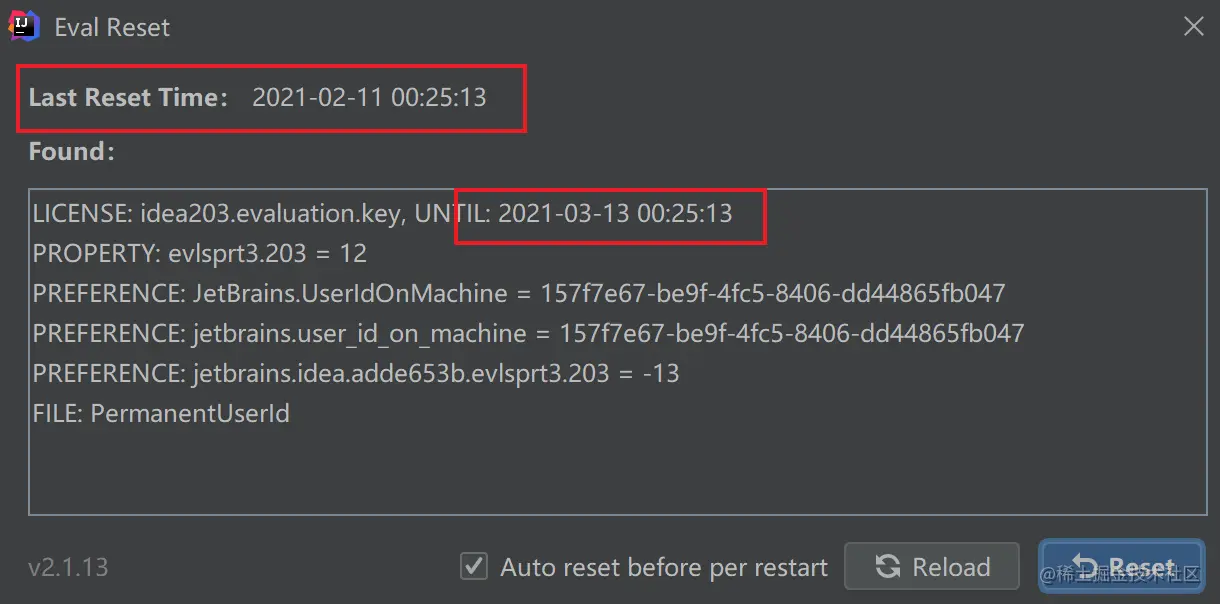This screenshot has width=1220, height=604.
Task: Click the Last Reset Time highlighted box
Action: tap(270, 98)
